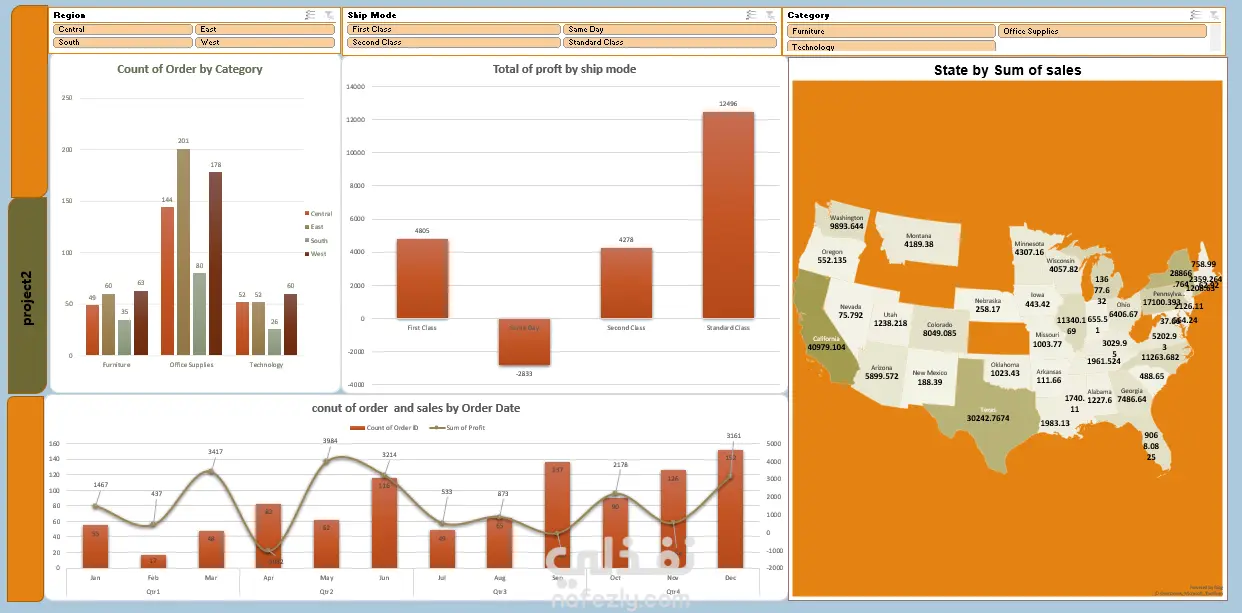Open the project2 side tab

[x=27, y=295]
